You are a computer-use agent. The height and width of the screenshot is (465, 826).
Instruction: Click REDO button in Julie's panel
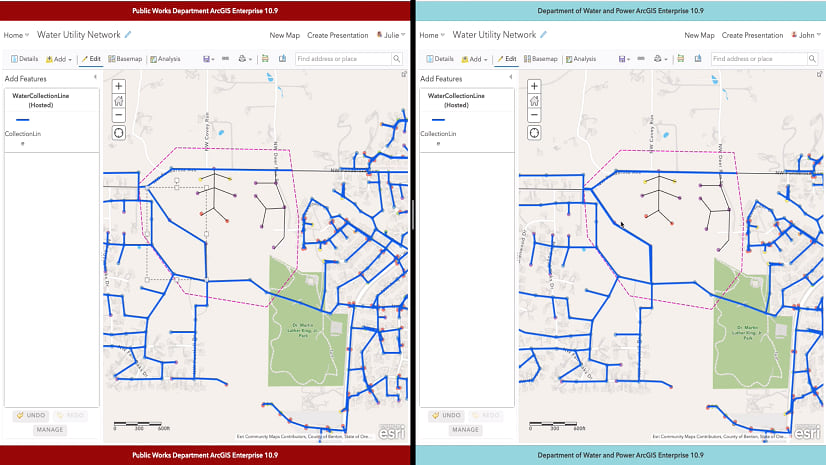point(70,415)
